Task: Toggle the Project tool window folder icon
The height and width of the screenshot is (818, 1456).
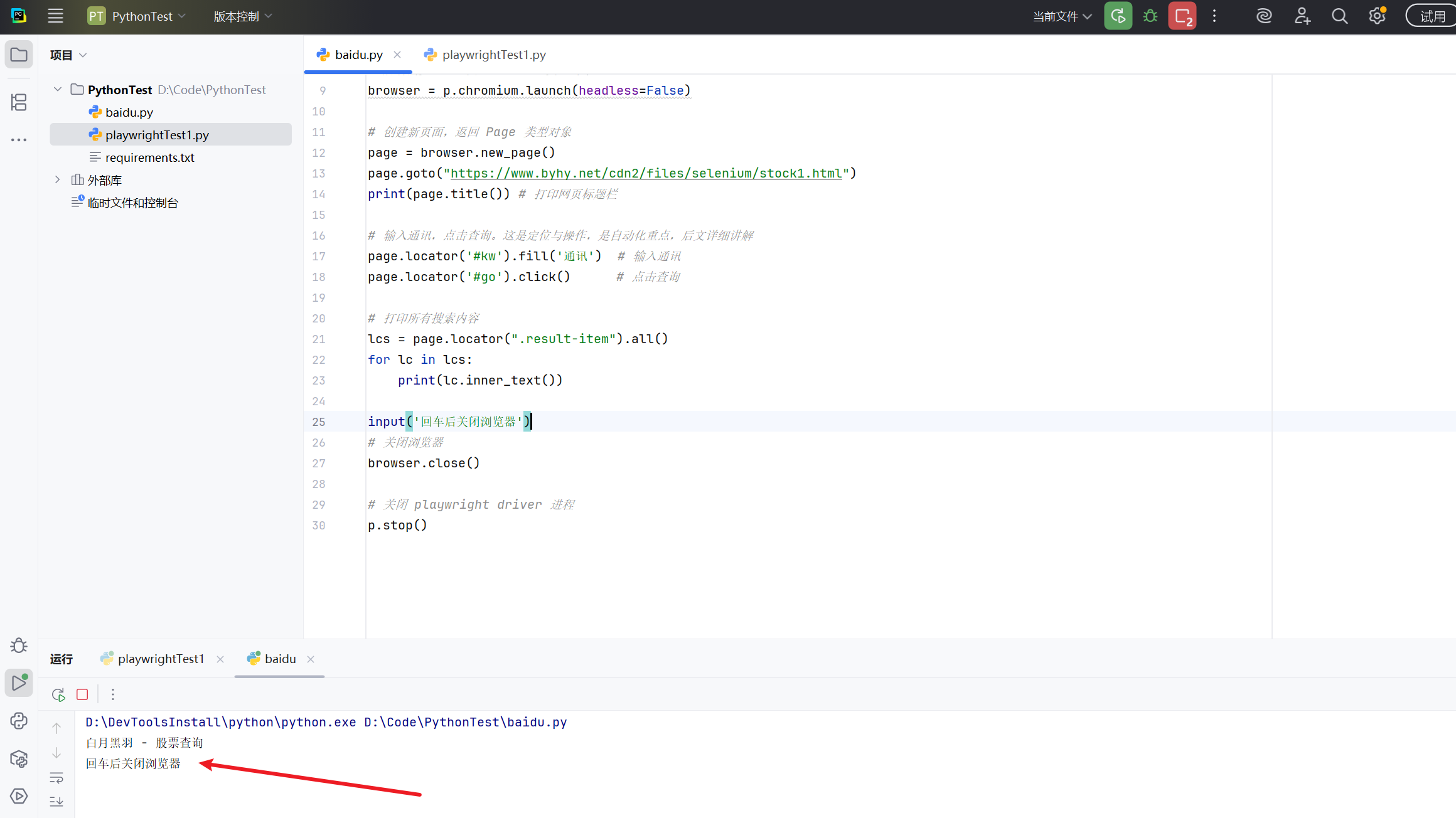Action: coord(19,55)
